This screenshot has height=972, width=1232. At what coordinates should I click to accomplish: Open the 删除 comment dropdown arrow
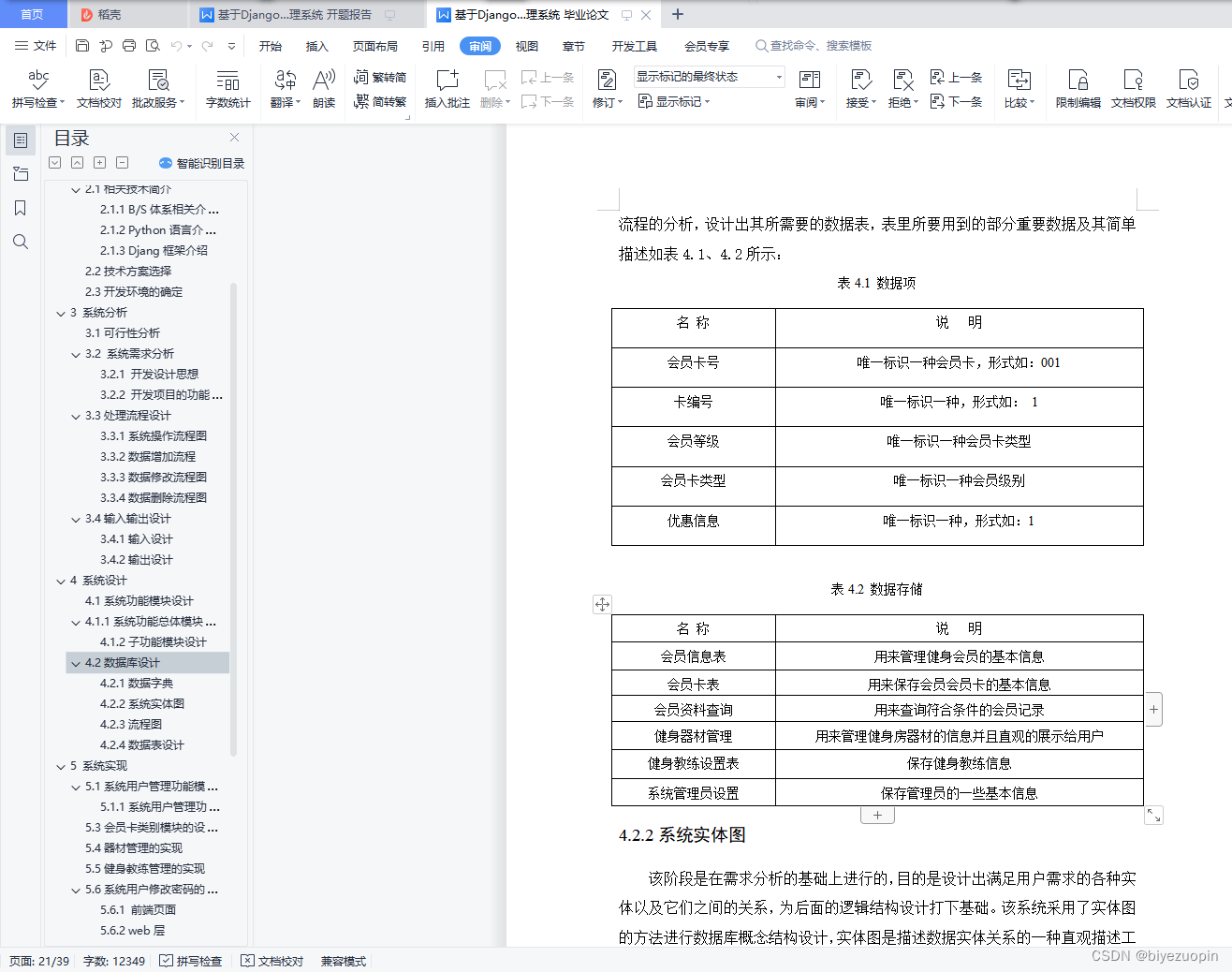pos(508,103)
